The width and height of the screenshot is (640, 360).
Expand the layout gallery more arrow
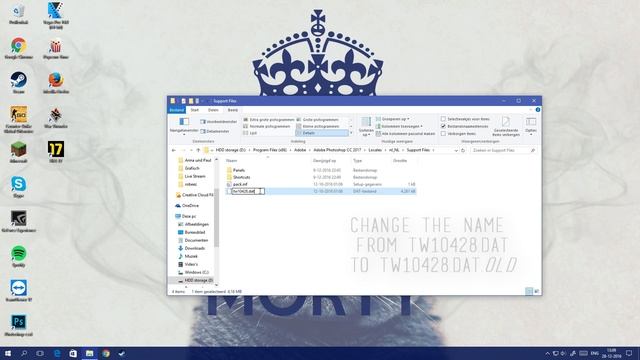click(x=351, y=133)
